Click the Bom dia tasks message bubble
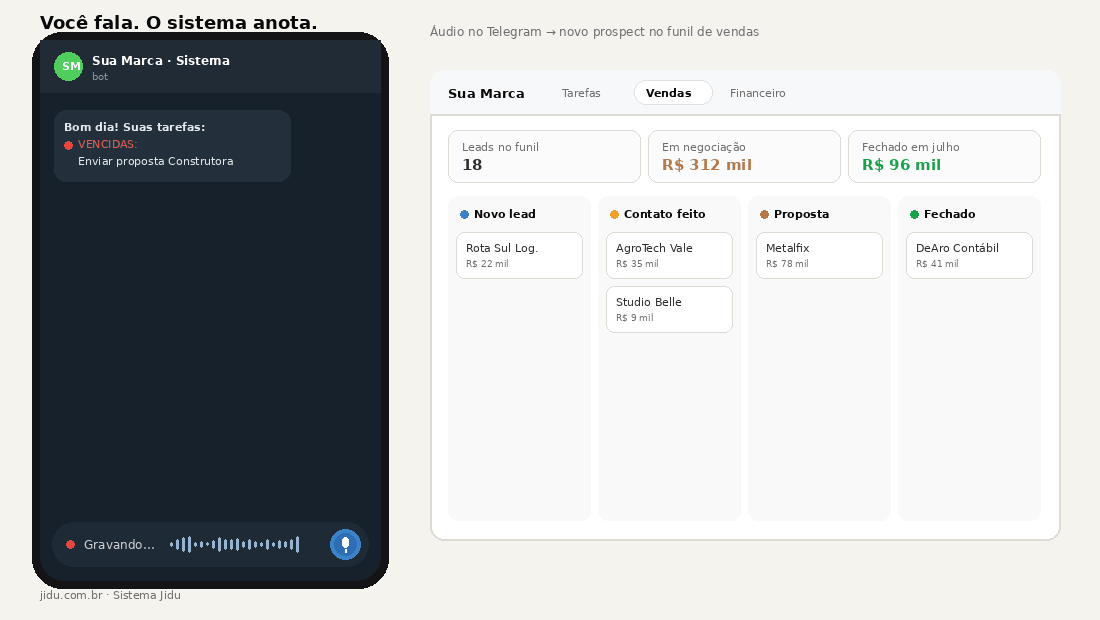 (x=173, y=146)
